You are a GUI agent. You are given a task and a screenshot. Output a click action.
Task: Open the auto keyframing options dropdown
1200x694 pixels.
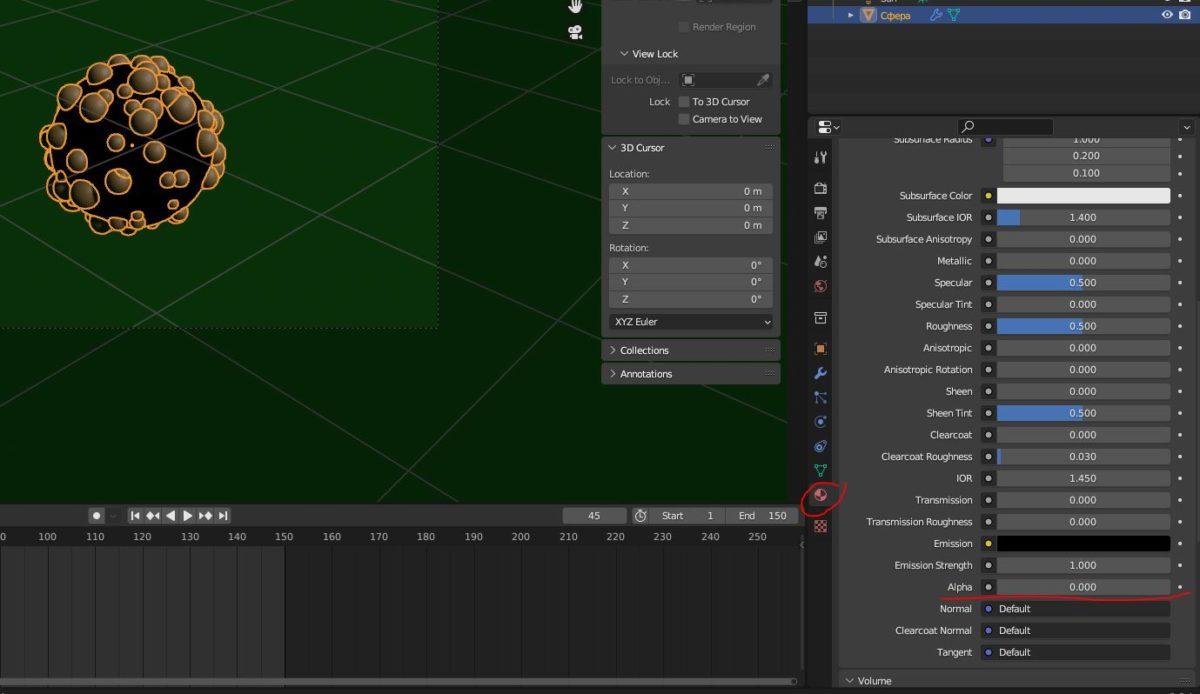point(113,516)
